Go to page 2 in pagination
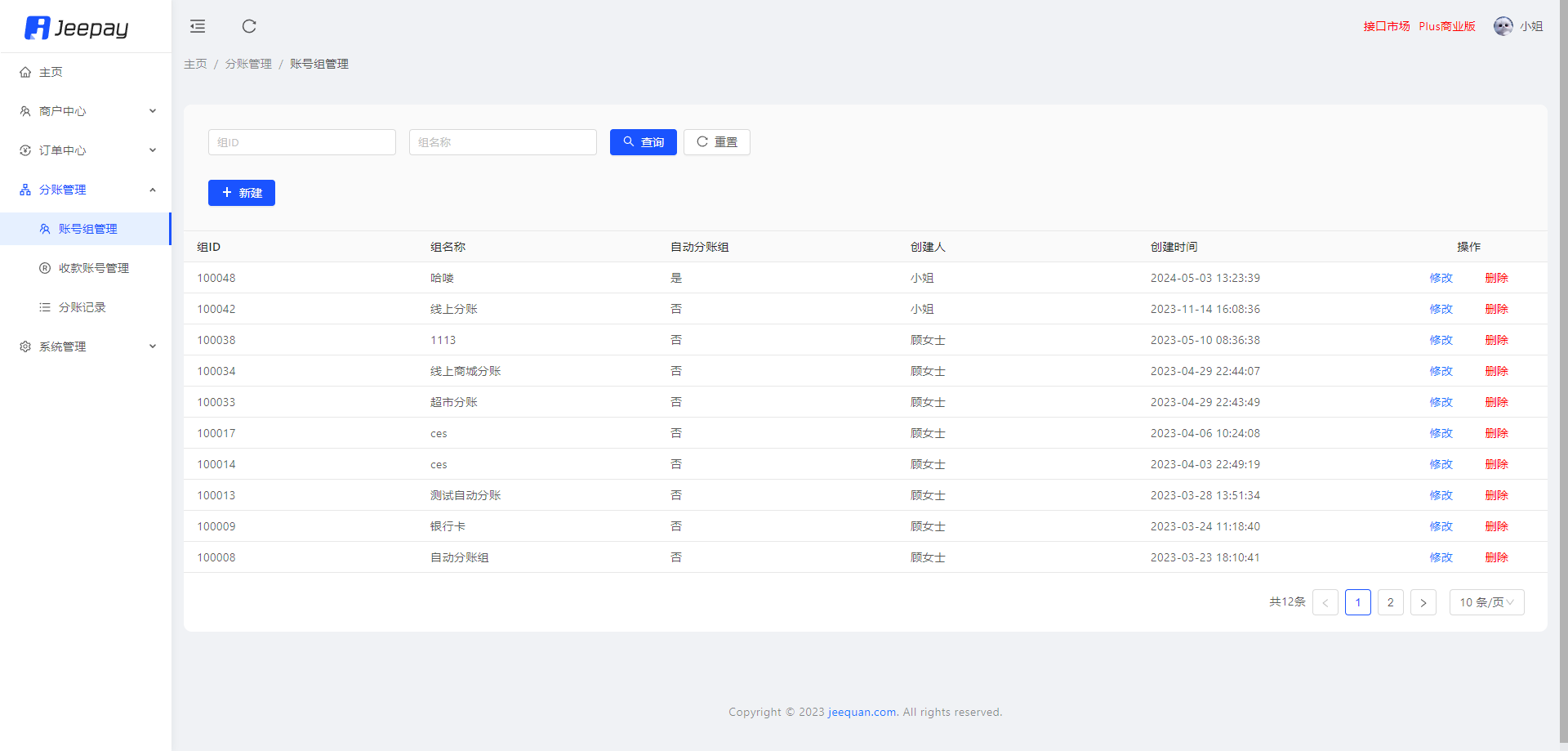This screenshot has width=1568, height=751. [1390, 602]
